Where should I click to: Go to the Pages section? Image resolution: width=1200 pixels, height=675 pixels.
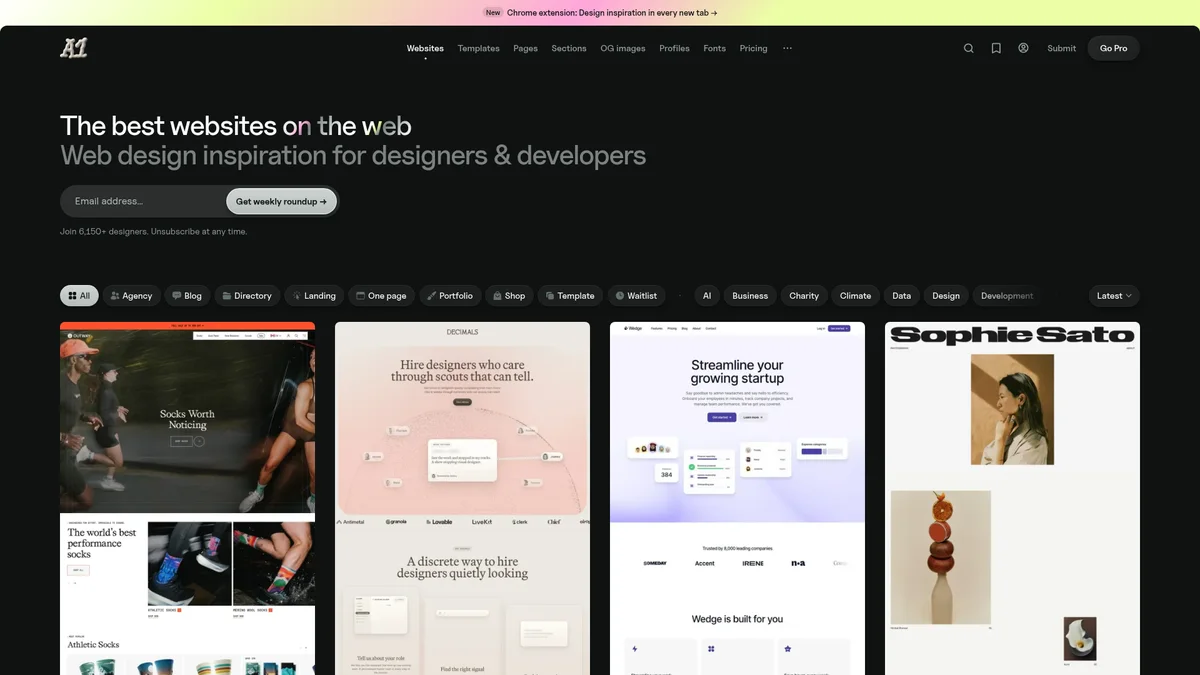pyautogui.click(x=526, y=48)
